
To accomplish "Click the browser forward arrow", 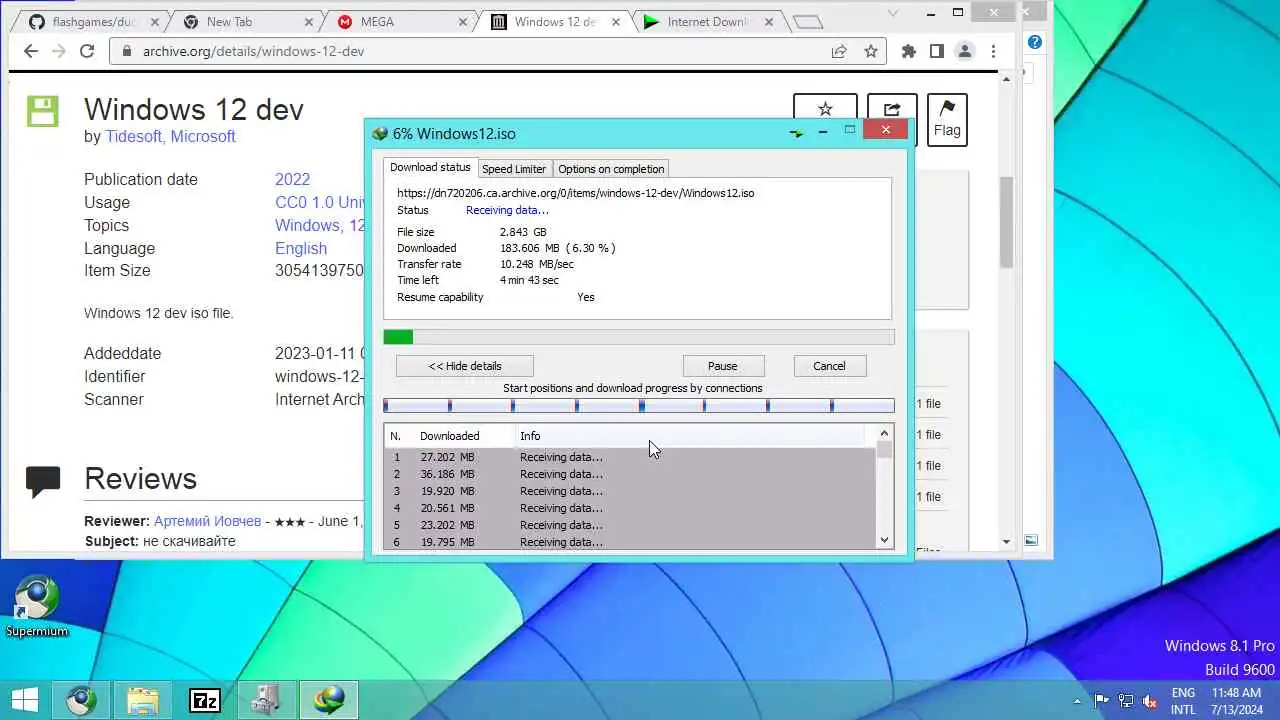I will tap(59, 51).
